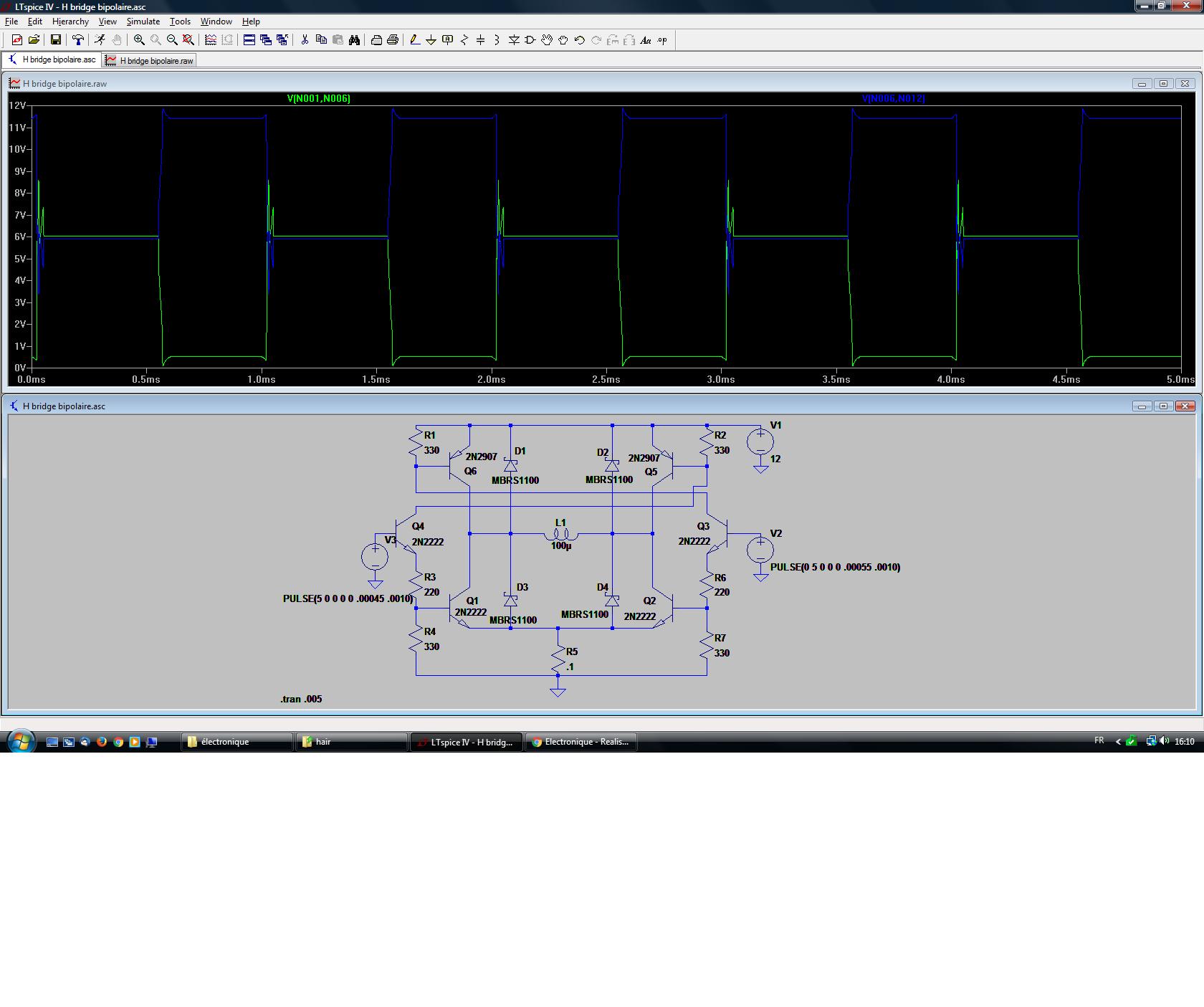Switch to the Chrome 'Electronique - Realis...' taskbar window

pyautogui.click(x=581, y=742)
